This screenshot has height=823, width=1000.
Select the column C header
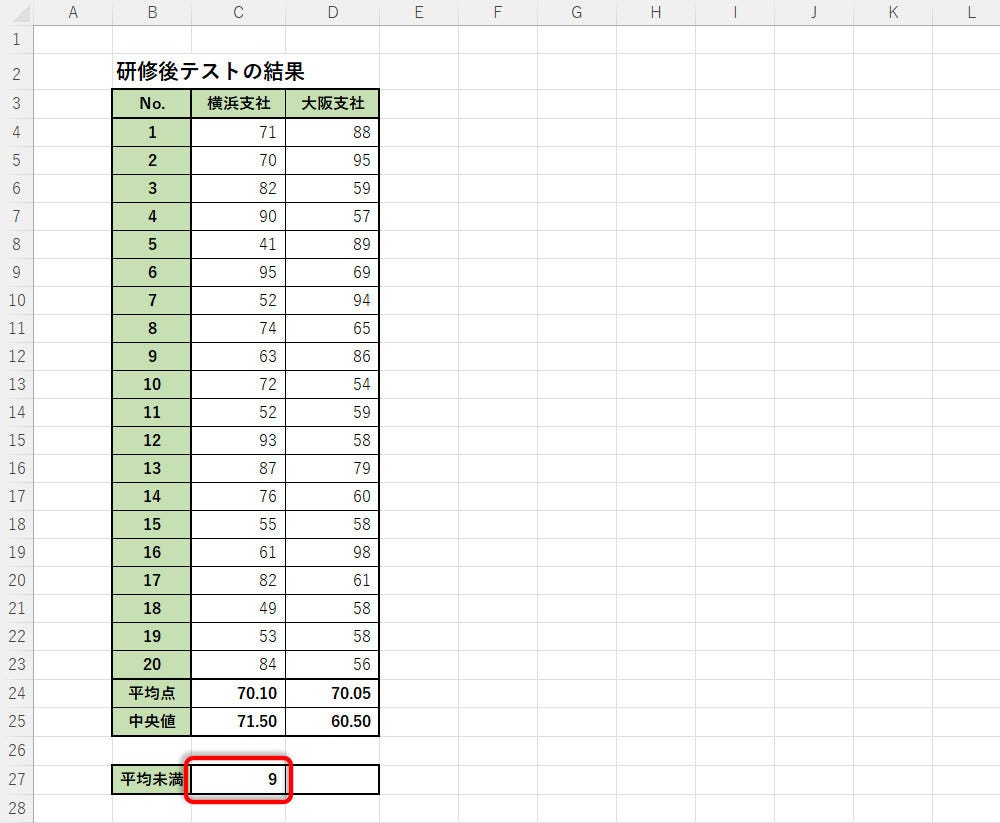click(238, 12)
